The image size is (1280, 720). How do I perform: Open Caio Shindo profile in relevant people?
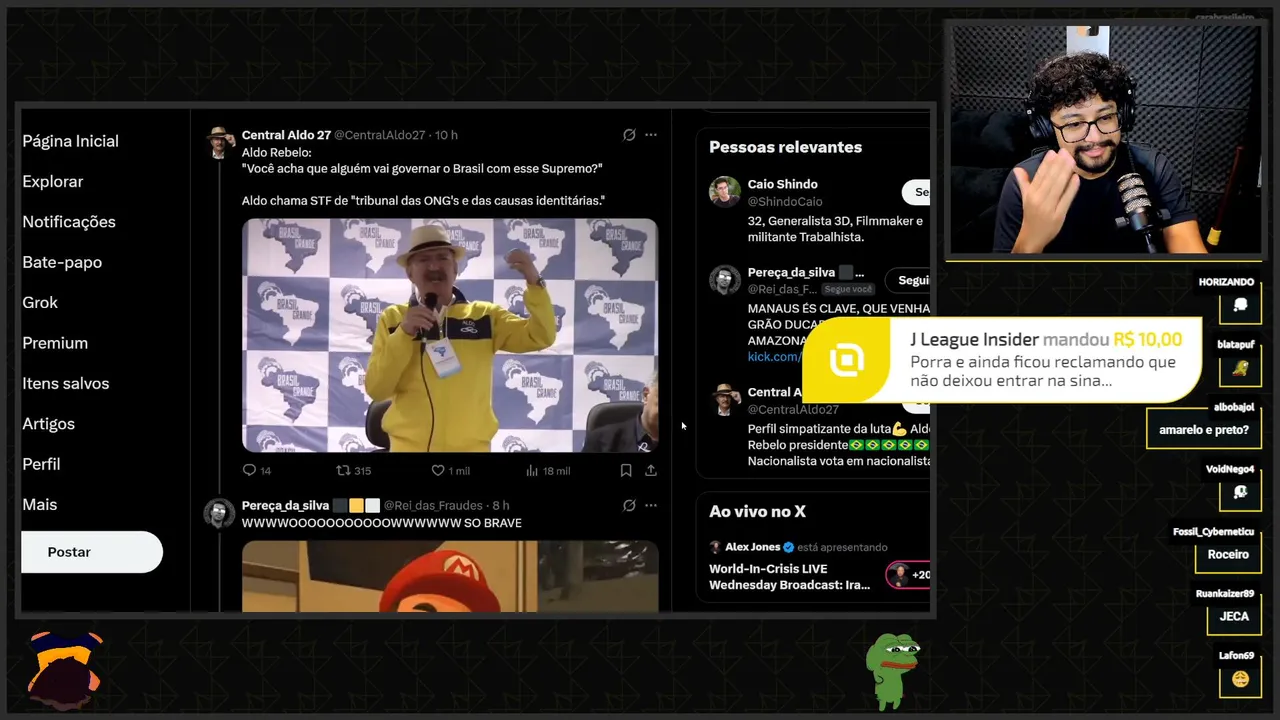click(x=783, y=184)
